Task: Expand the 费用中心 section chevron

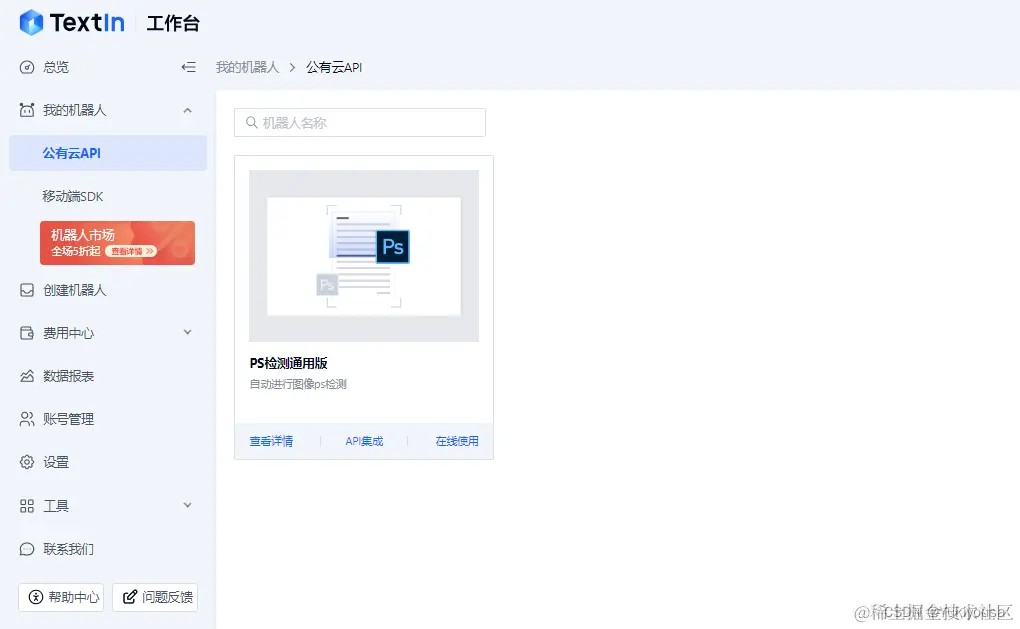Action: click(188, 333)
